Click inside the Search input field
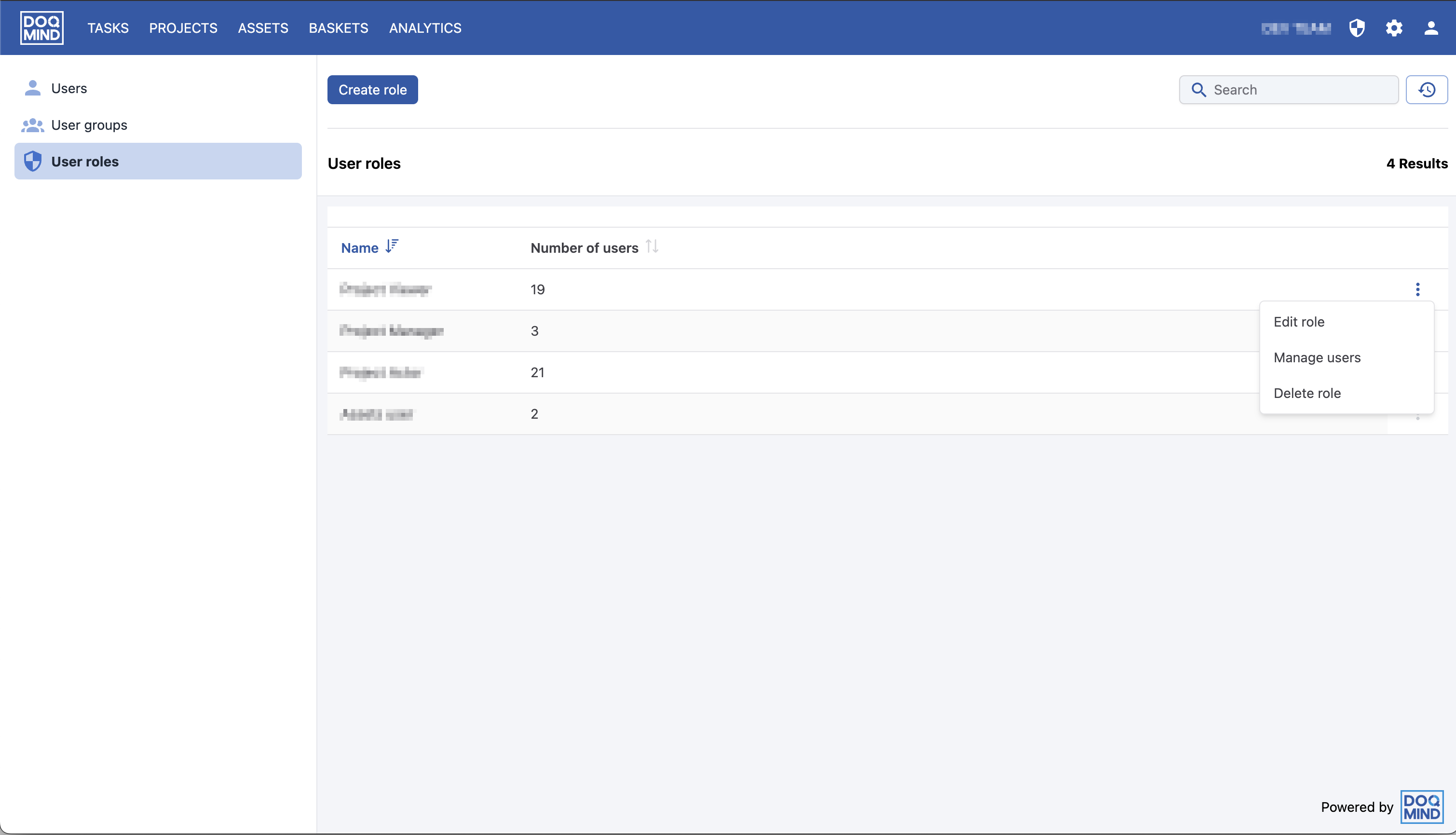This screenshot has height=835, width=1456. [x=1290, y=89]
